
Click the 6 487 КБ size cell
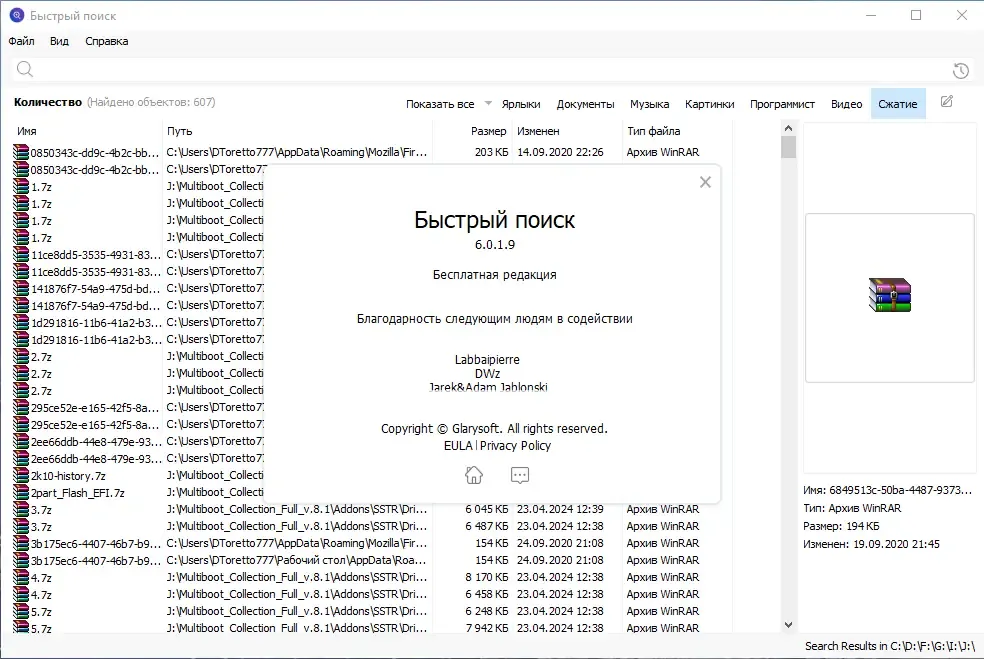(x=486, y=526)
